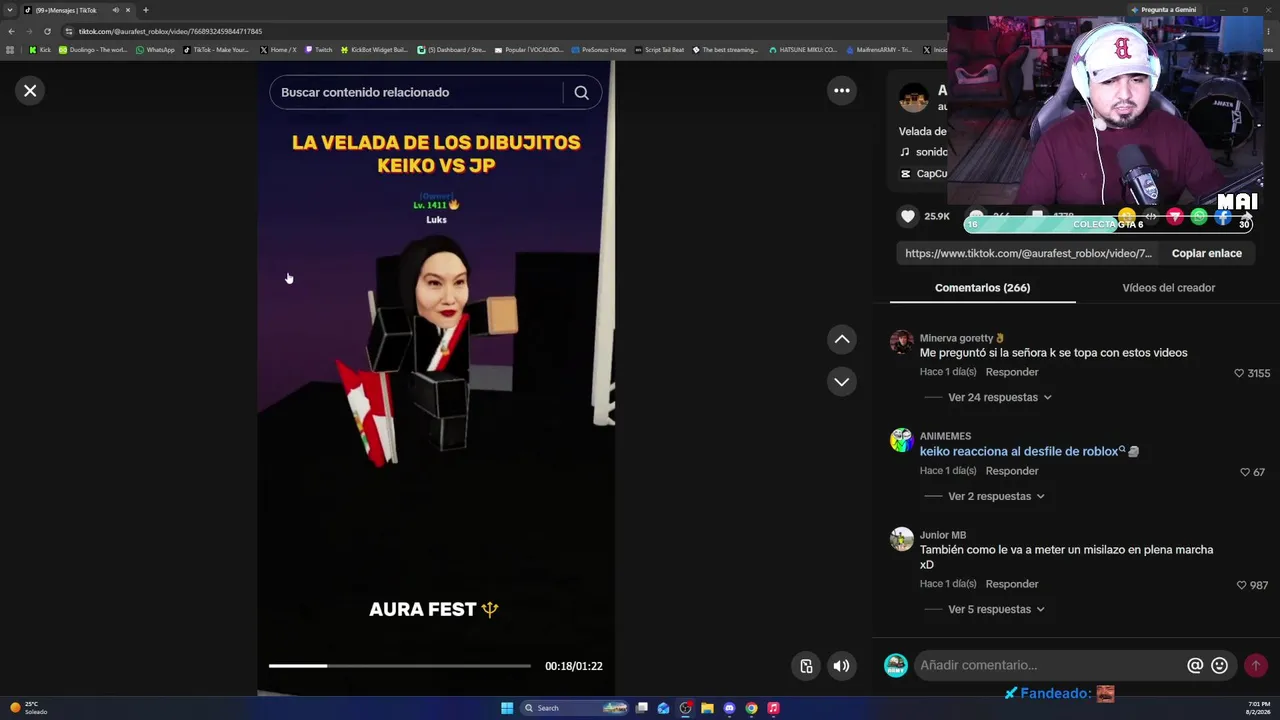Open the ANIMEMES username link
The height and width of the screenshot is (720, 1280).
pos(945,436)
